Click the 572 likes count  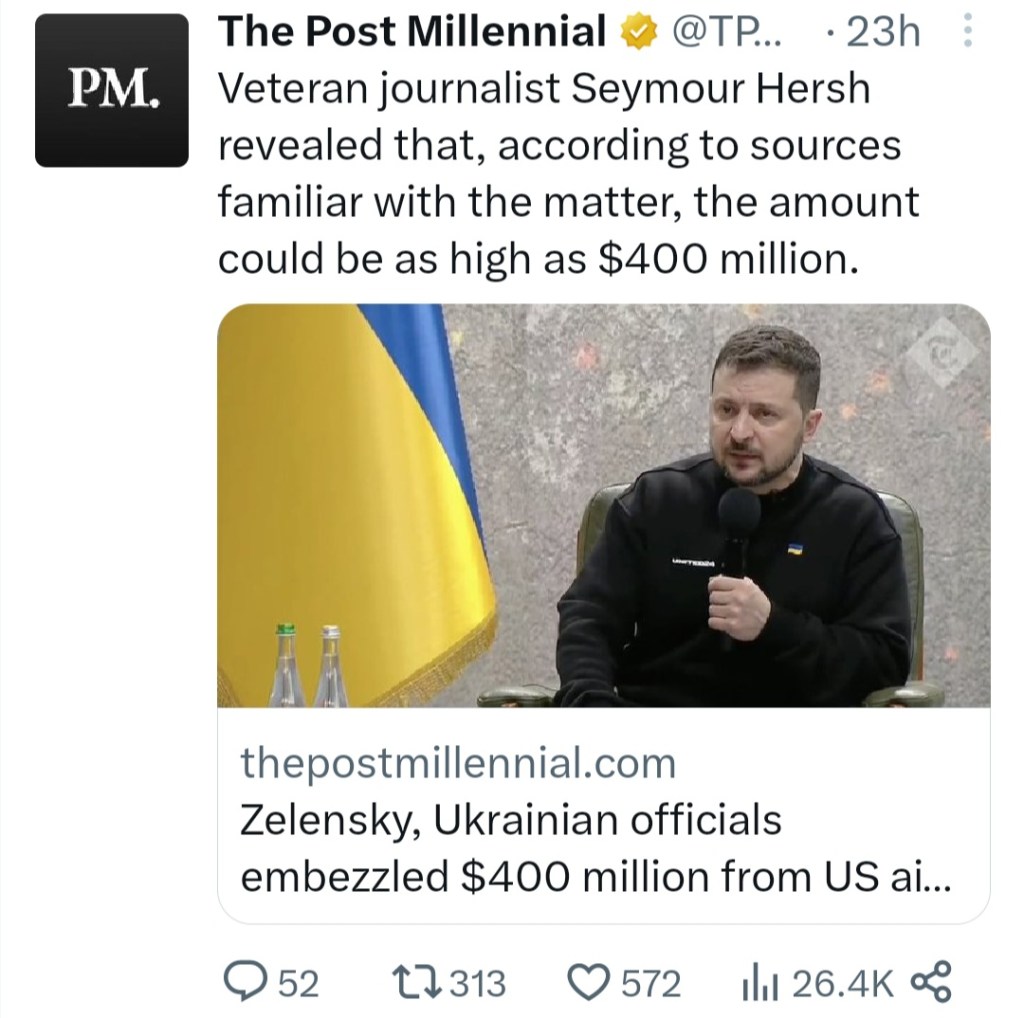[x=651, y=984]
